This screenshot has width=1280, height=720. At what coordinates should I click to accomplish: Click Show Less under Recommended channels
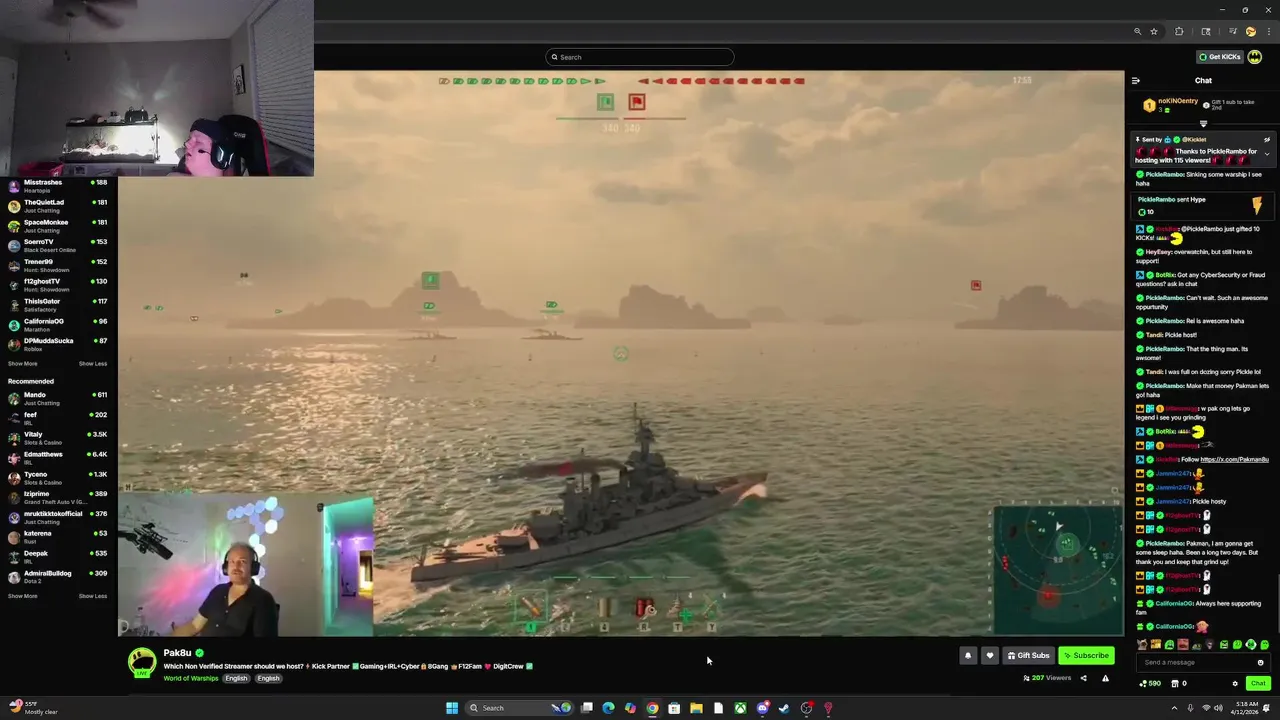[x=93, y=596]
